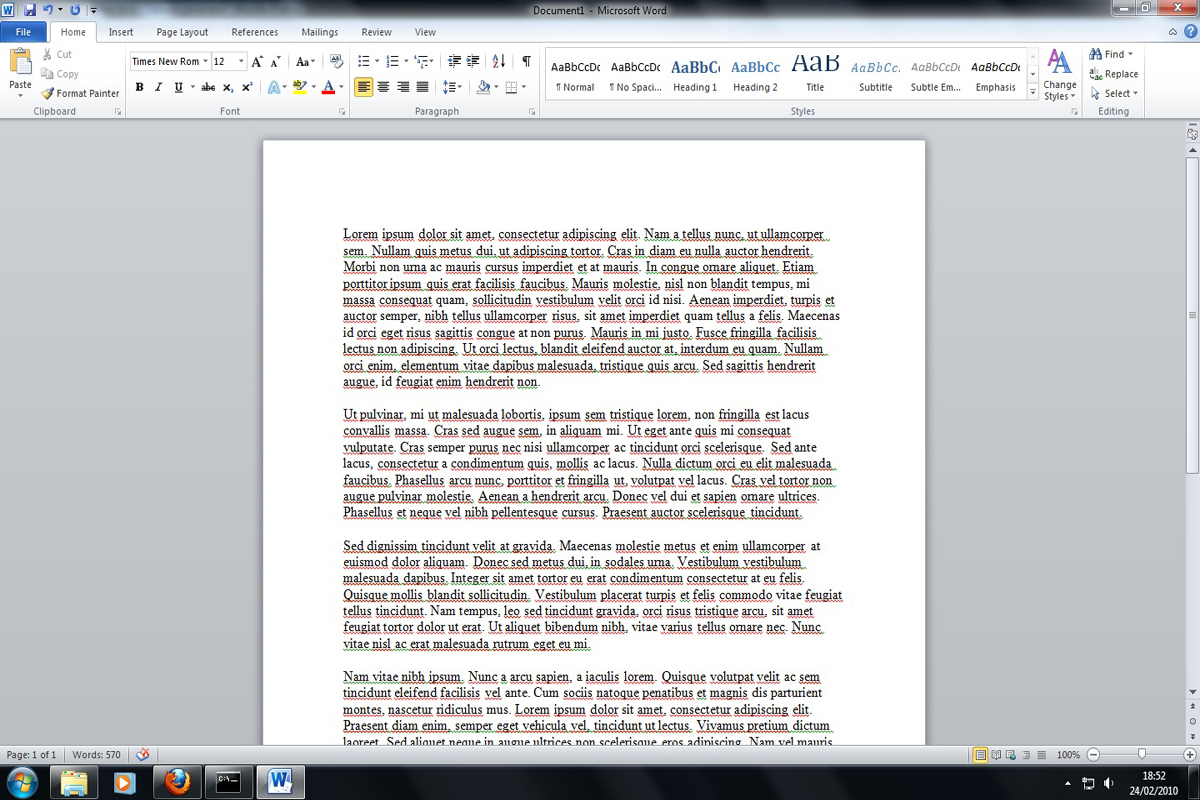
Task: Apply strikethrough formatting
Action: (208, 87)
